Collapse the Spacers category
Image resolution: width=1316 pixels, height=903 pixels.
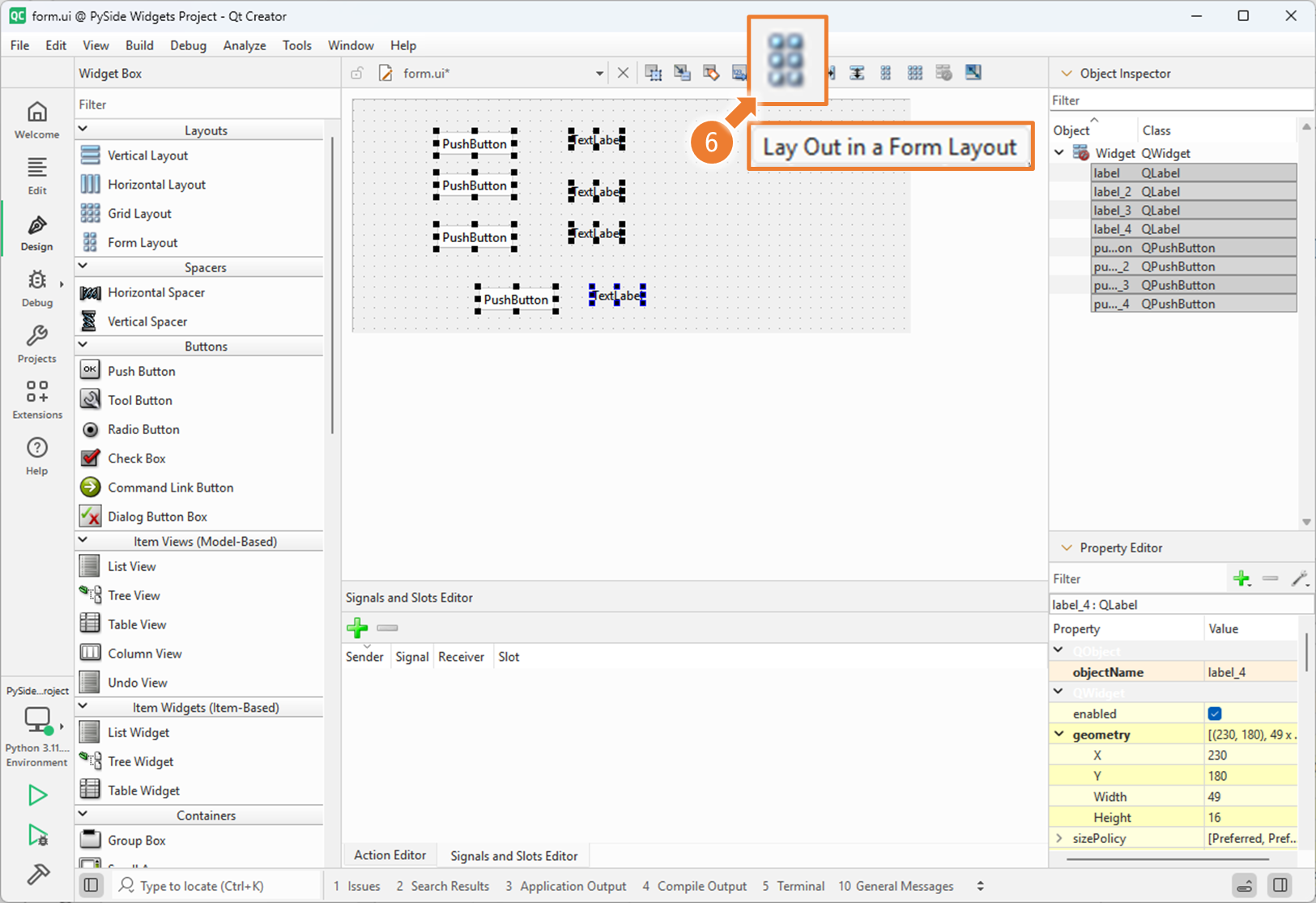point(83,266)
